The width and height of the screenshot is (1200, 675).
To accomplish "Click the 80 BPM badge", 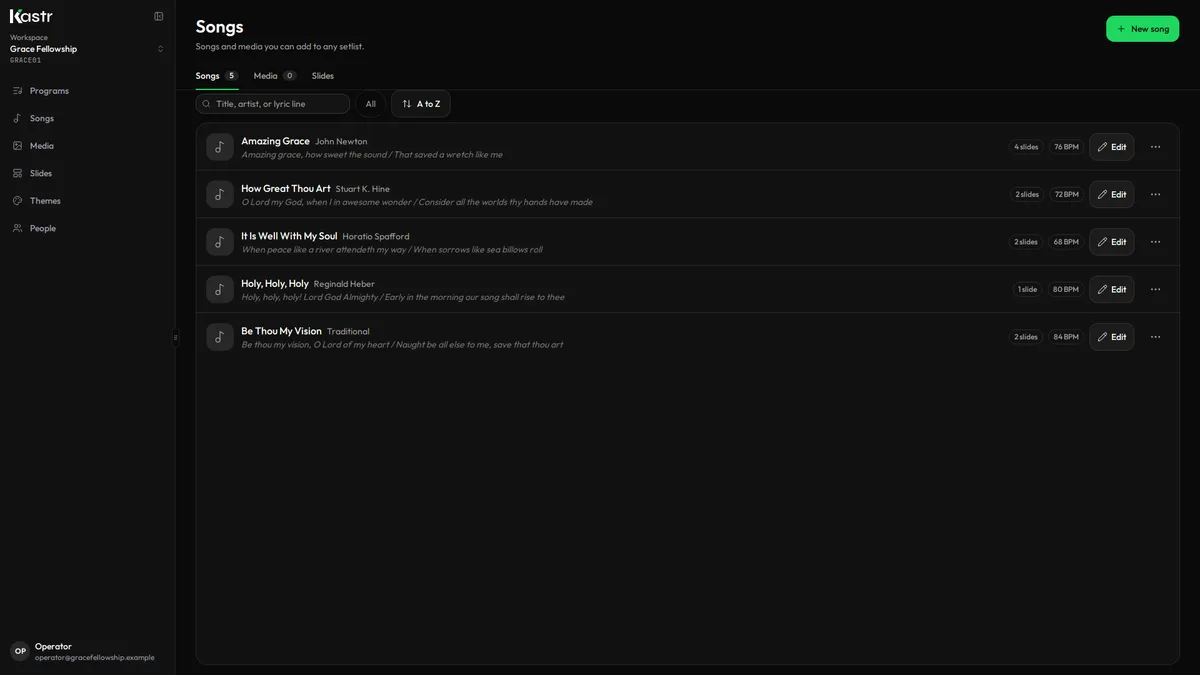I will tap(1066, 289).
